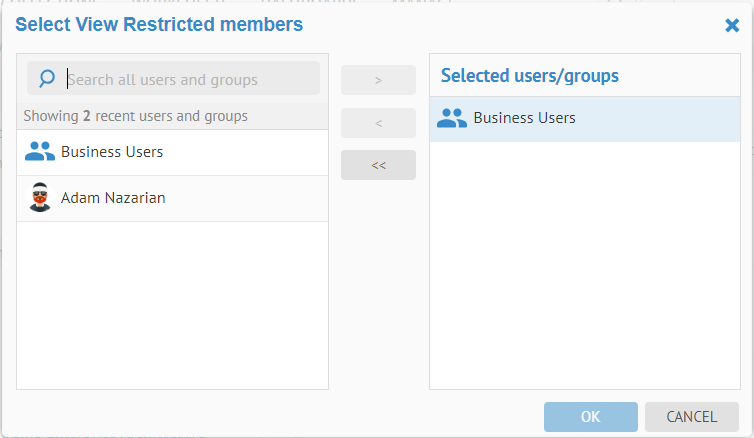The image size is (754, 438).
Task: Click Adam Nazarian's avatar picture
Action: [39, 198]
